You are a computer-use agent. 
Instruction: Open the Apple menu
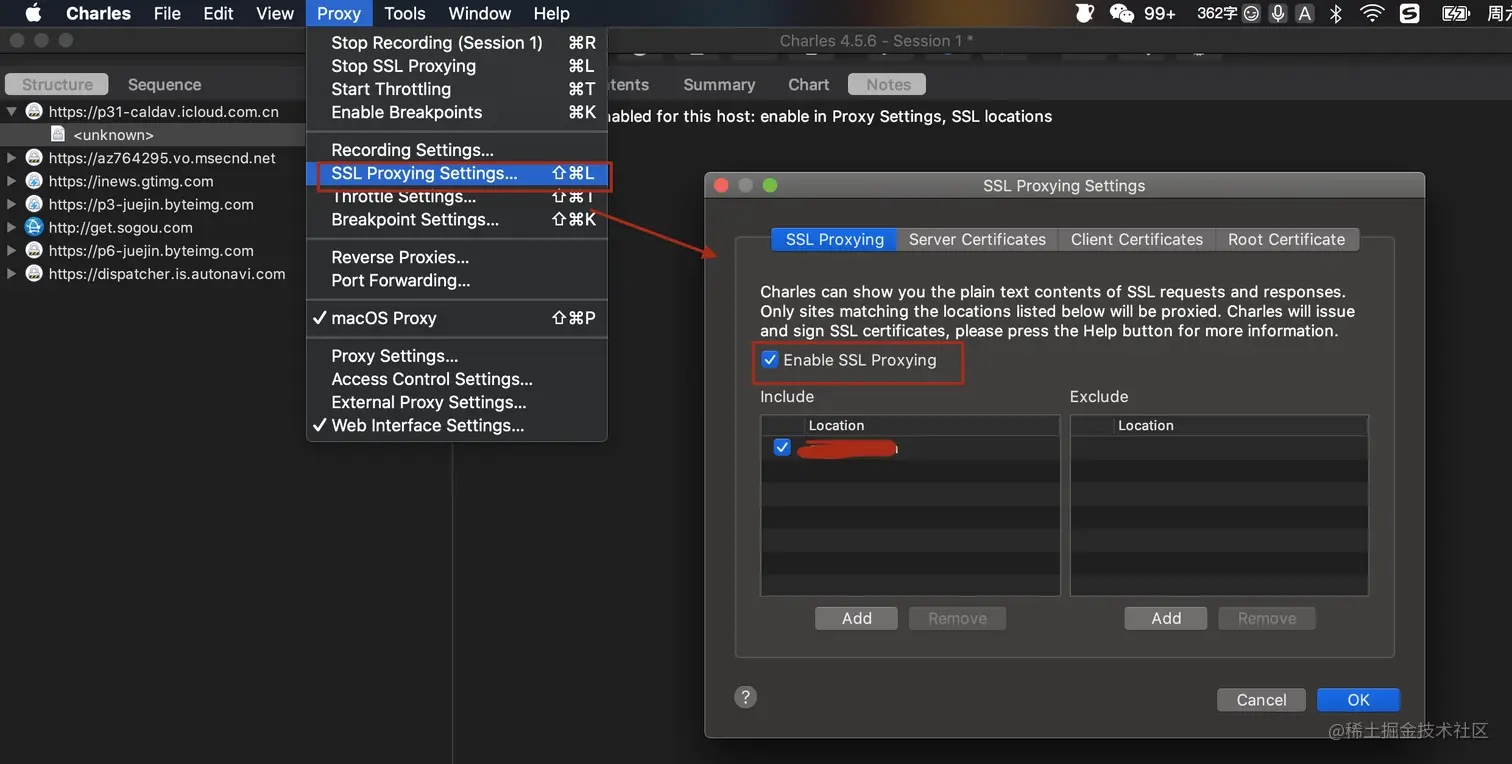point(32,13)
